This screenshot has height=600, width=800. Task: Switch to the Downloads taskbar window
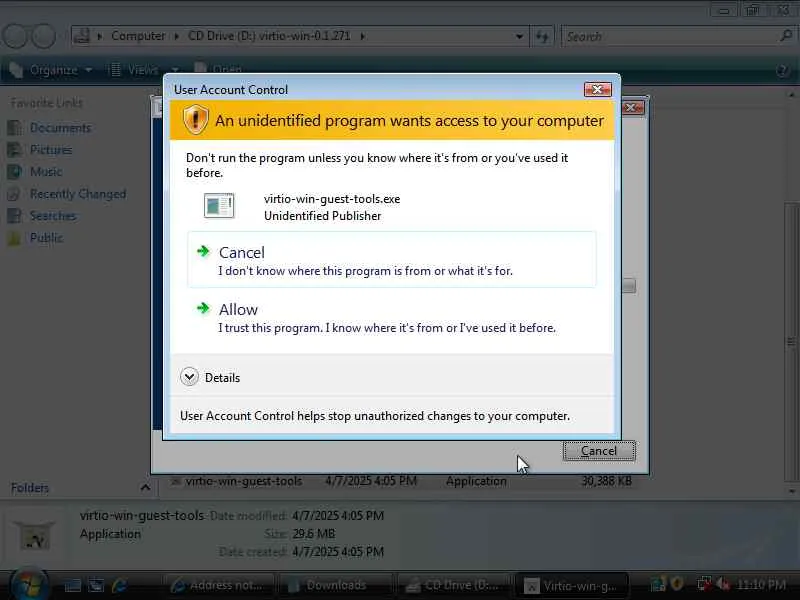[336, 585]
